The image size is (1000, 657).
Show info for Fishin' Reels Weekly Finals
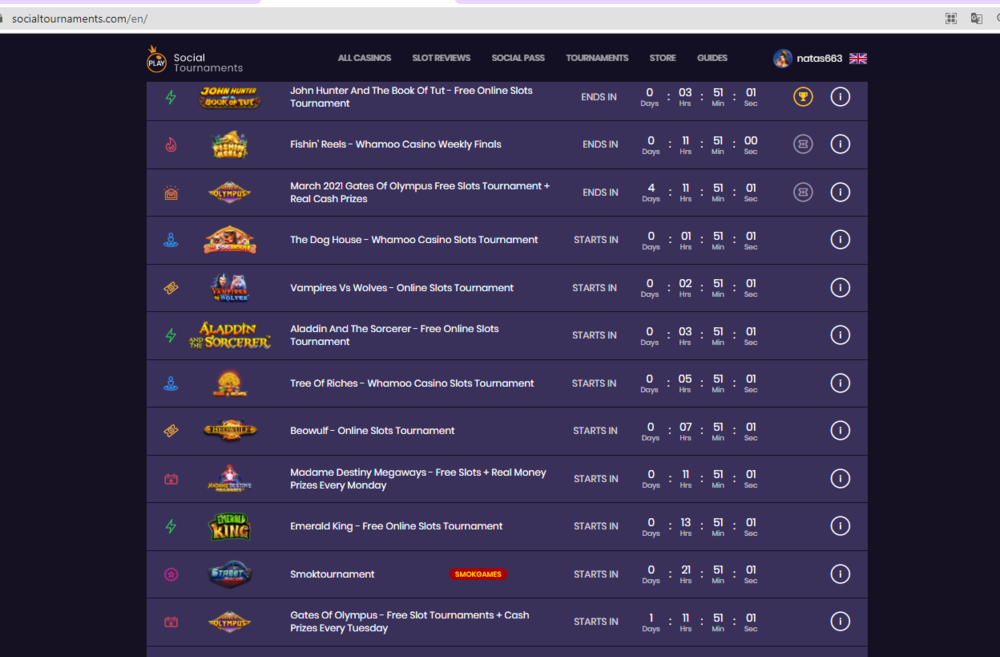(x=840, y=144)
